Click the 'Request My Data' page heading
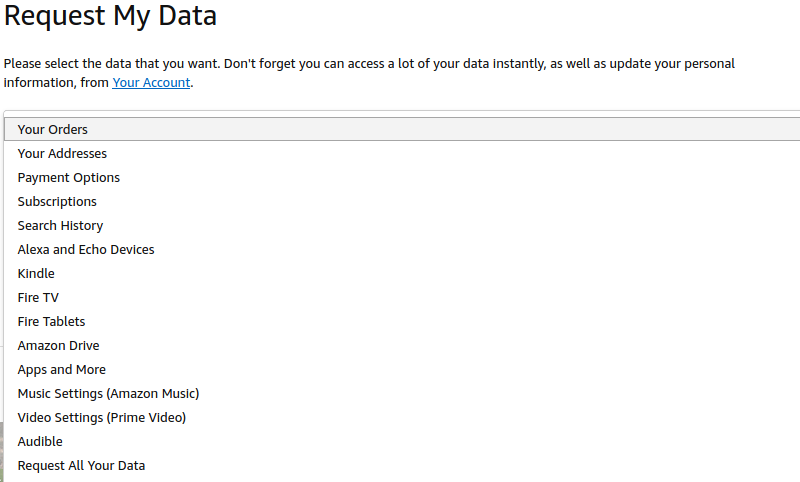This screenshot has height=482, width=800. point(110,17)
